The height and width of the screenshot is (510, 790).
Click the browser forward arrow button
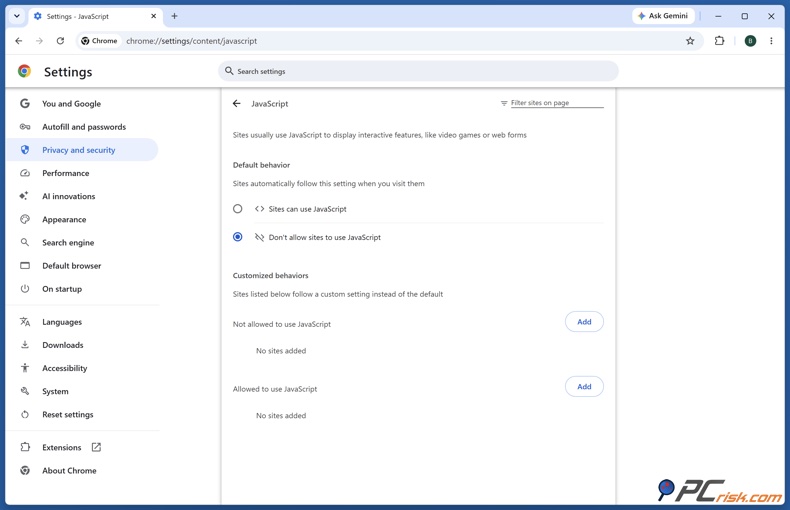[39, 41]
